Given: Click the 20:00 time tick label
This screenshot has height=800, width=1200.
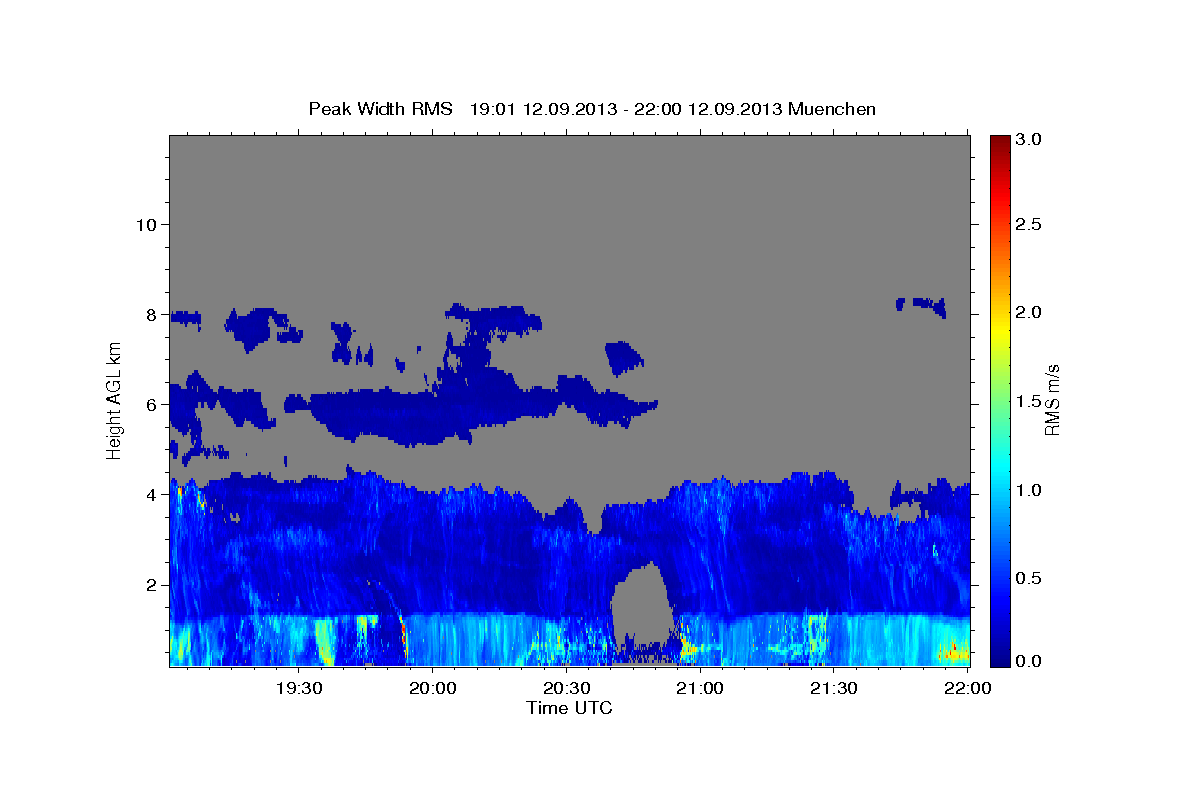Looking at the screenshot, I should [432, 688].
